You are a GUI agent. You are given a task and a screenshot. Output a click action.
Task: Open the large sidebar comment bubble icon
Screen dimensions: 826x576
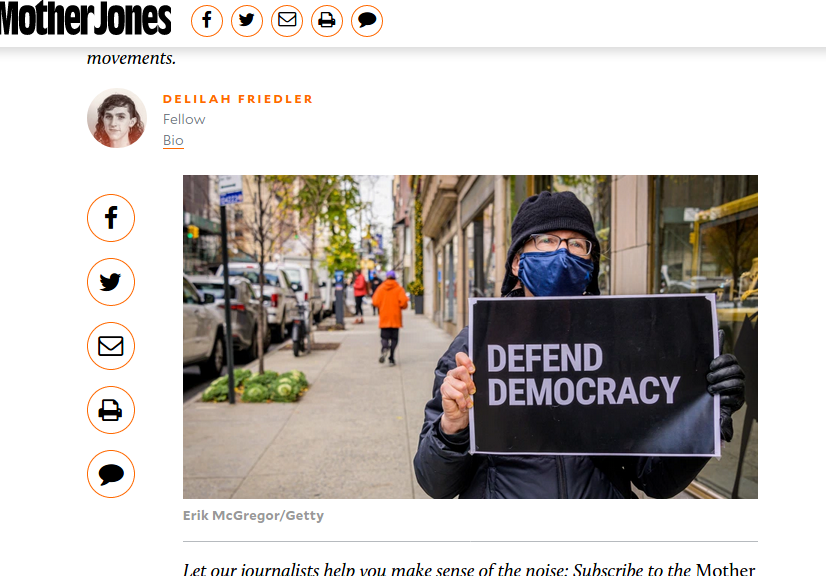(x=111, y=474)
